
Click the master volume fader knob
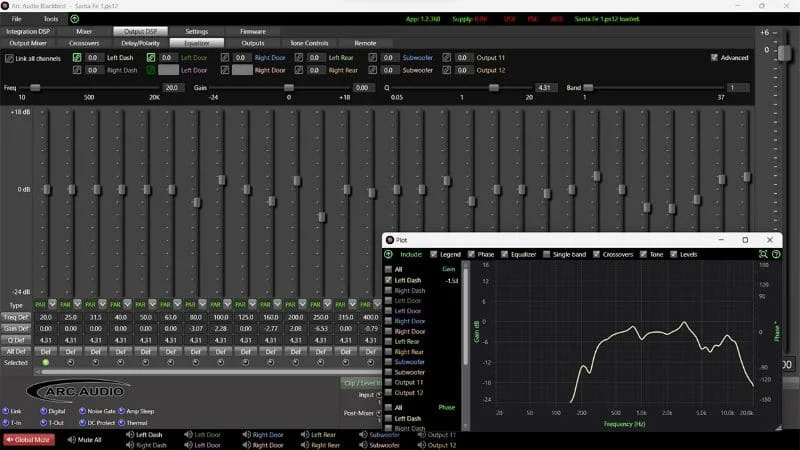click(x=785, y=53)
